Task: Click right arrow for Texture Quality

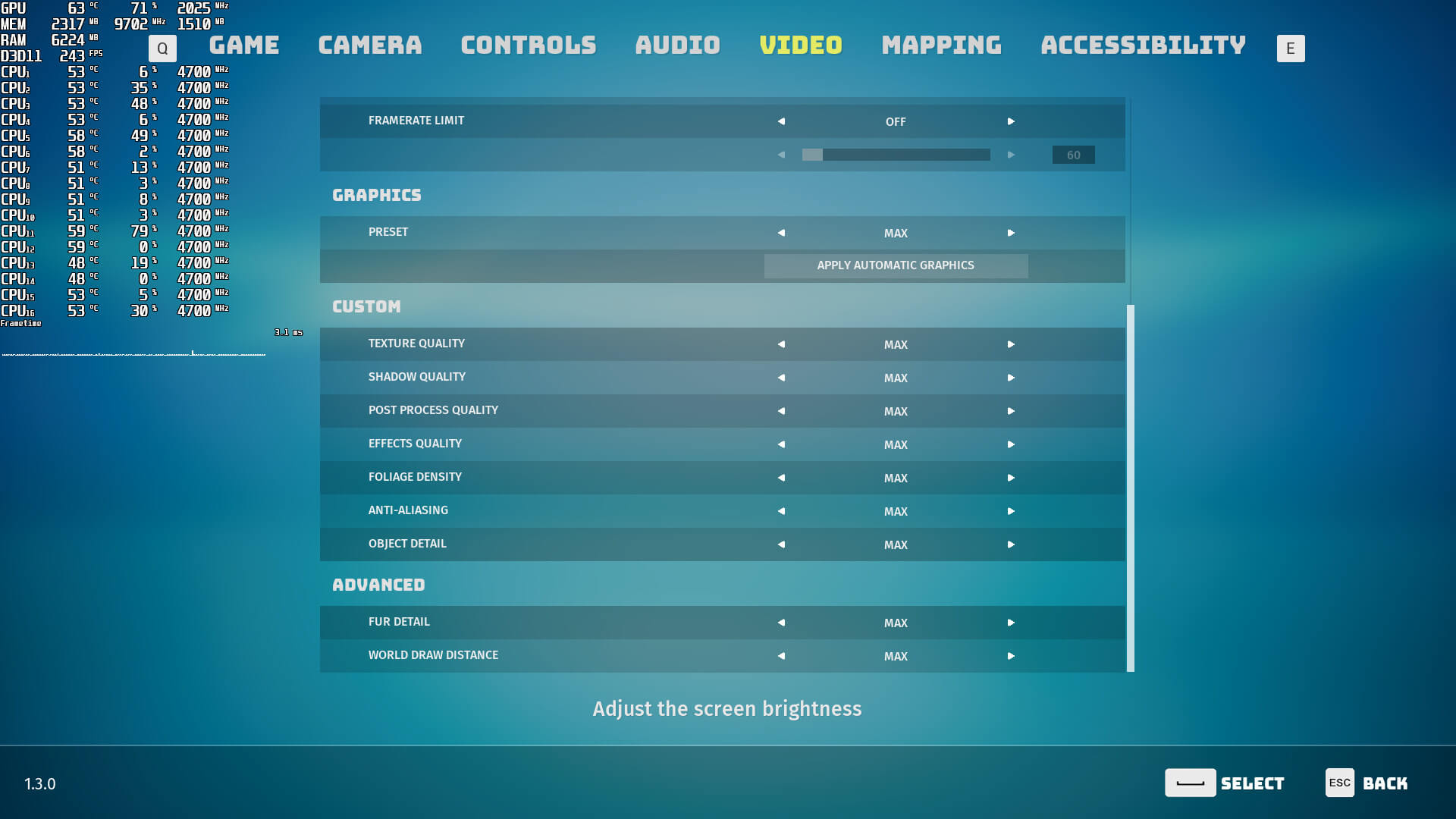Action: 1011,344
